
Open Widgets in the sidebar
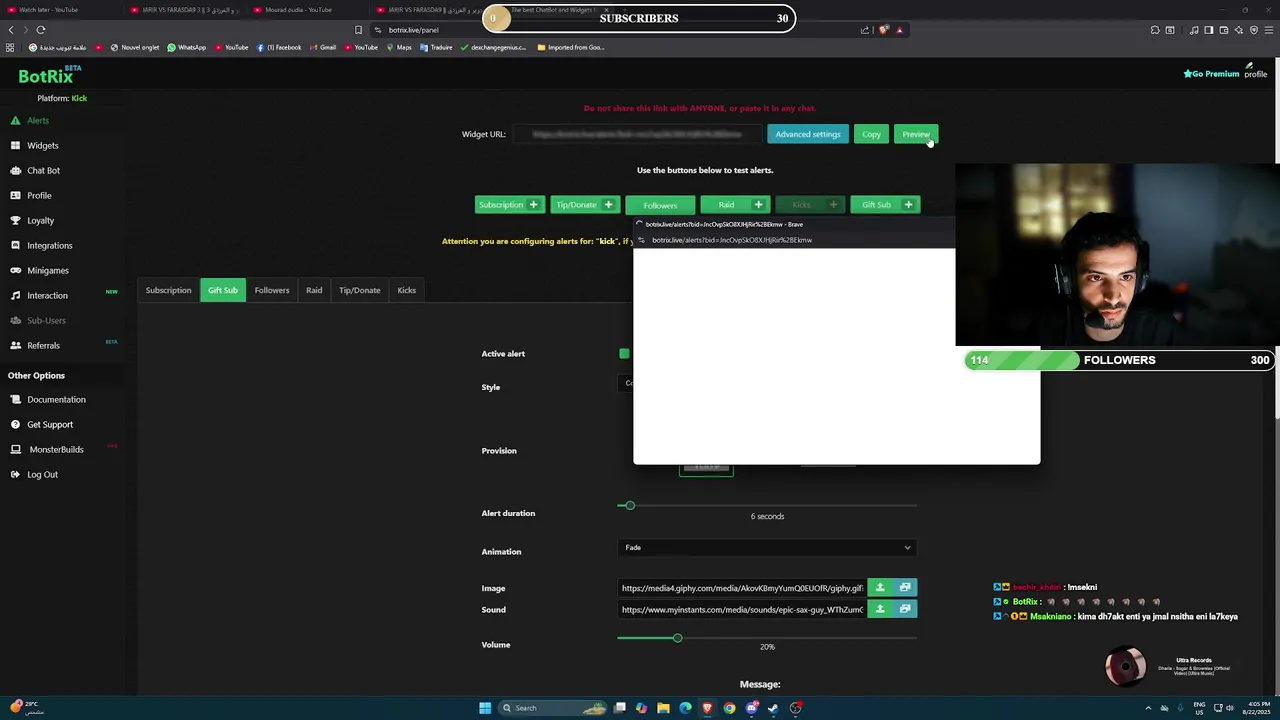pos(42,145)
